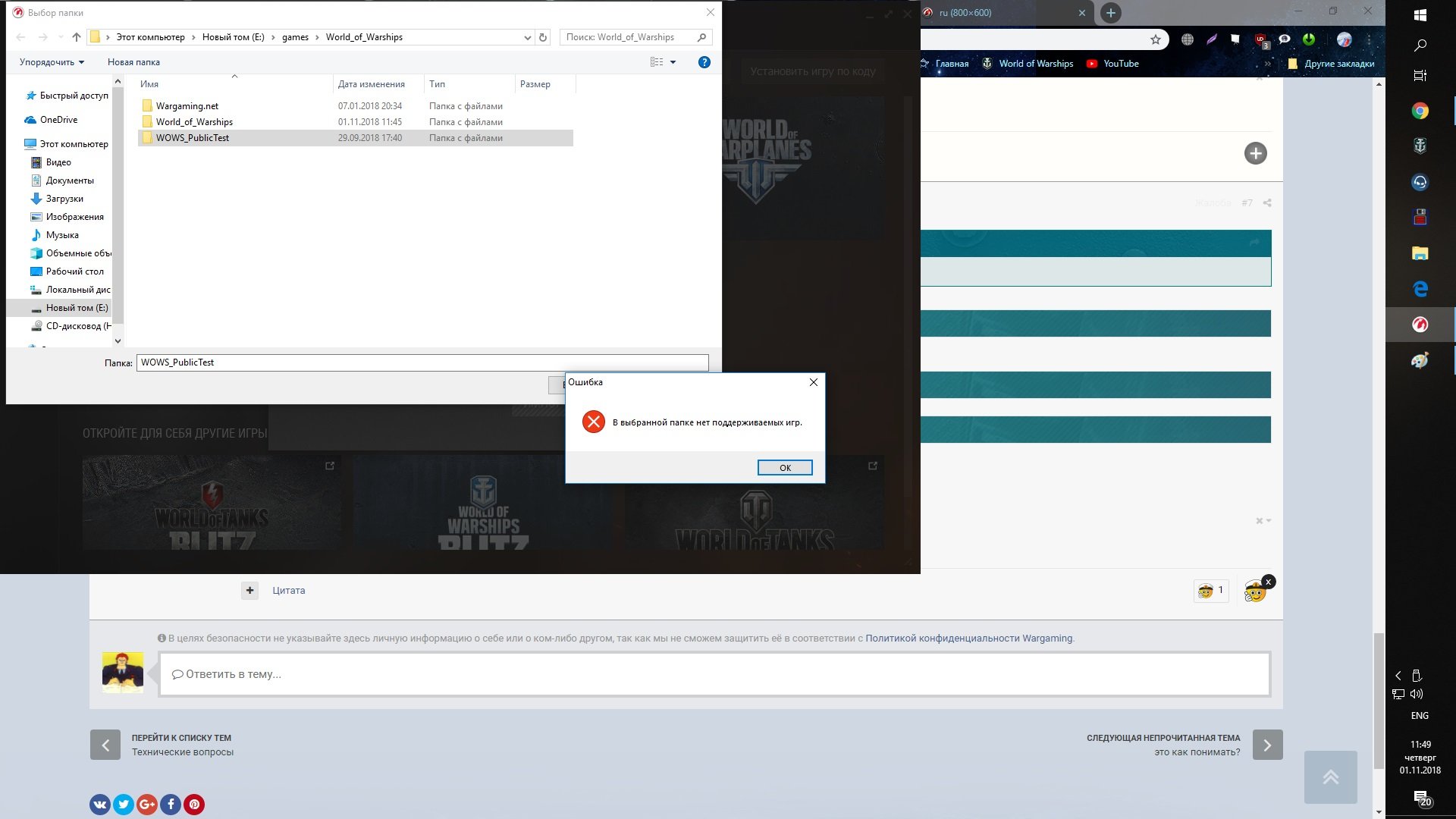1456x819 pixels.
Task: Open Другие закладки bookmarks folder
Action: [1331, 64]
